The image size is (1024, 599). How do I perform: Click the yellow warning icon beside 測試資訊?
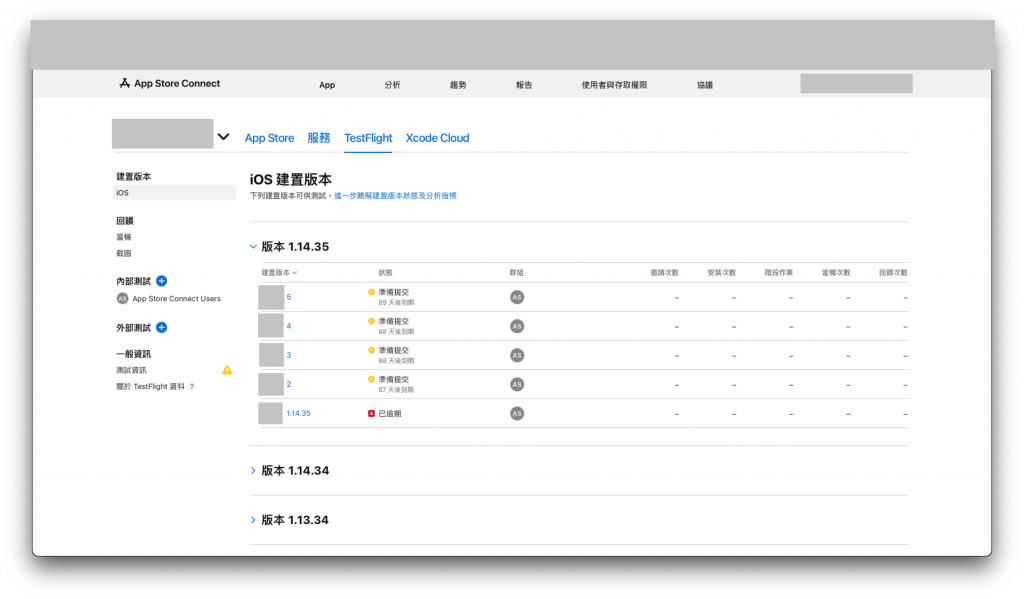point(227,370)
